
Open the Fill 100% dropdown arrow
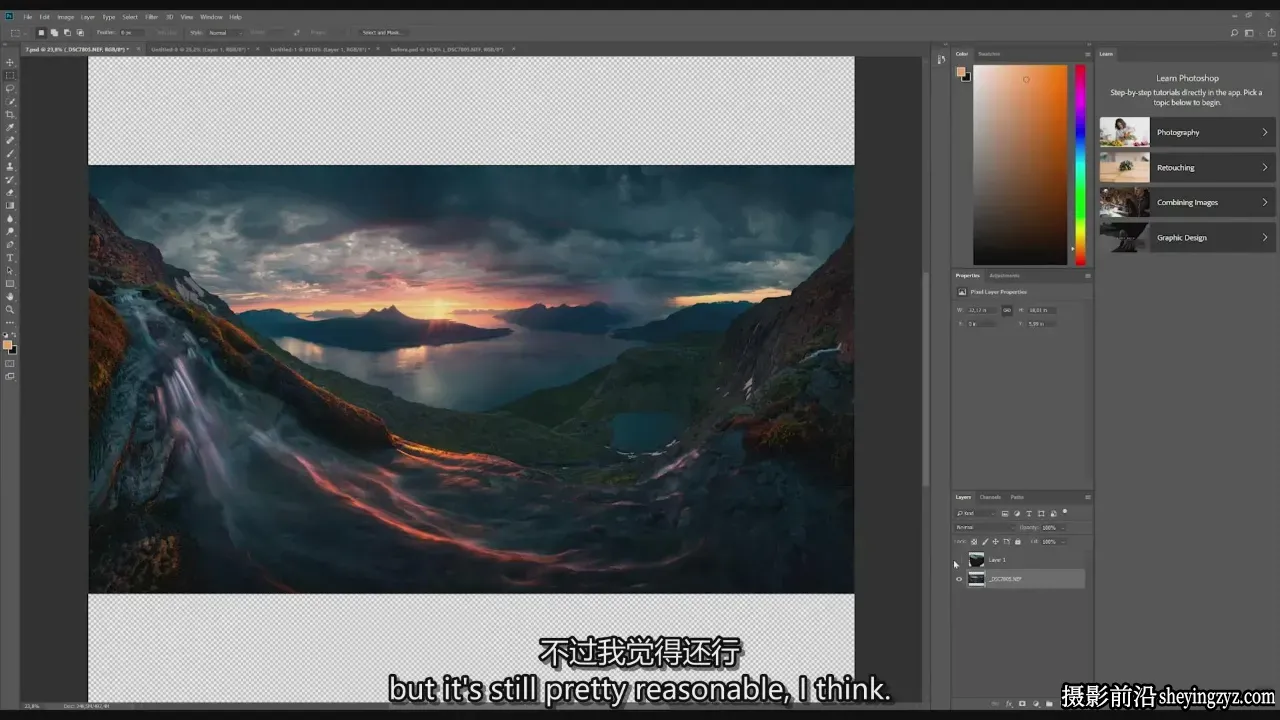click(1063, 542)
